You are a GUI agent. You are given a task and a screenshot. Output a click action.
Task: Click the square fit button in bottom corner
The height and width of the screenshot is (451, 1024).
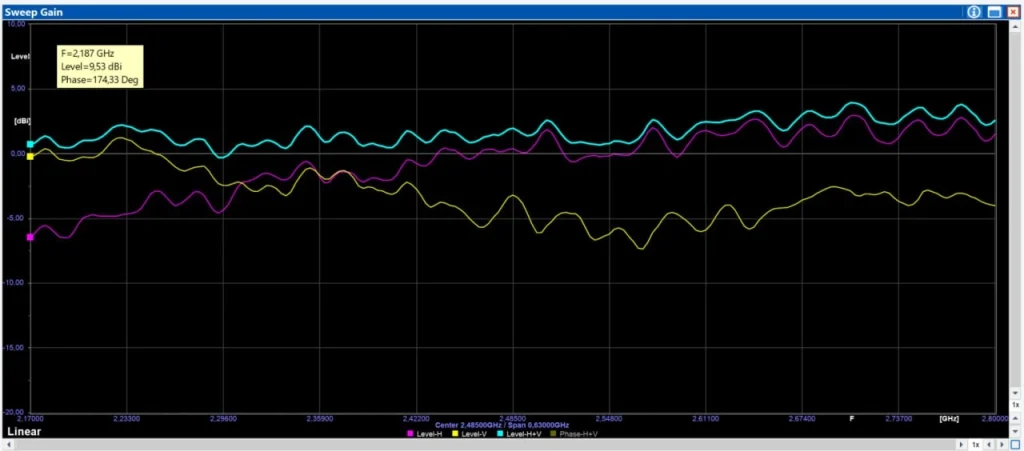coord(1015,444)
